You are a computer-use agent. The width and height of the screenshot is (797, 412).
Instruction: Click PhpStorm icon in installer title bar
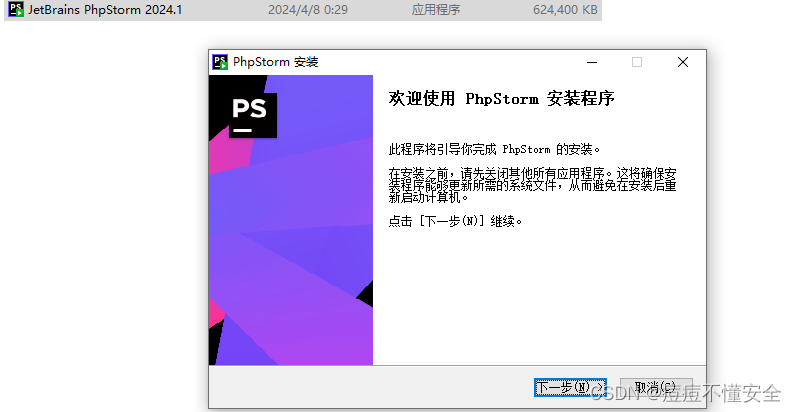tap(220, 62)
